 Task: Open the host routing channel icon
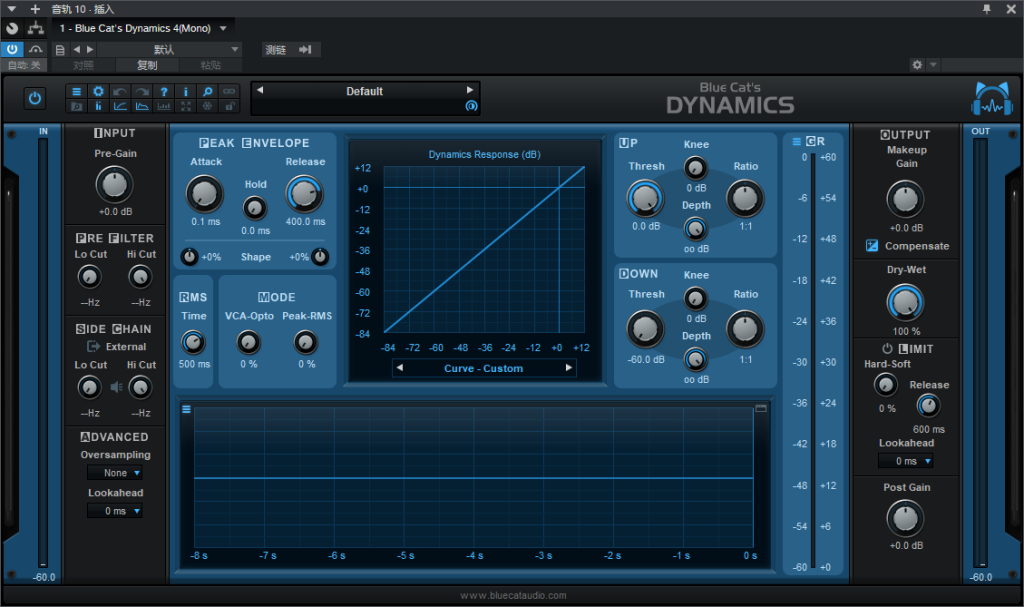tap(36, 28)
